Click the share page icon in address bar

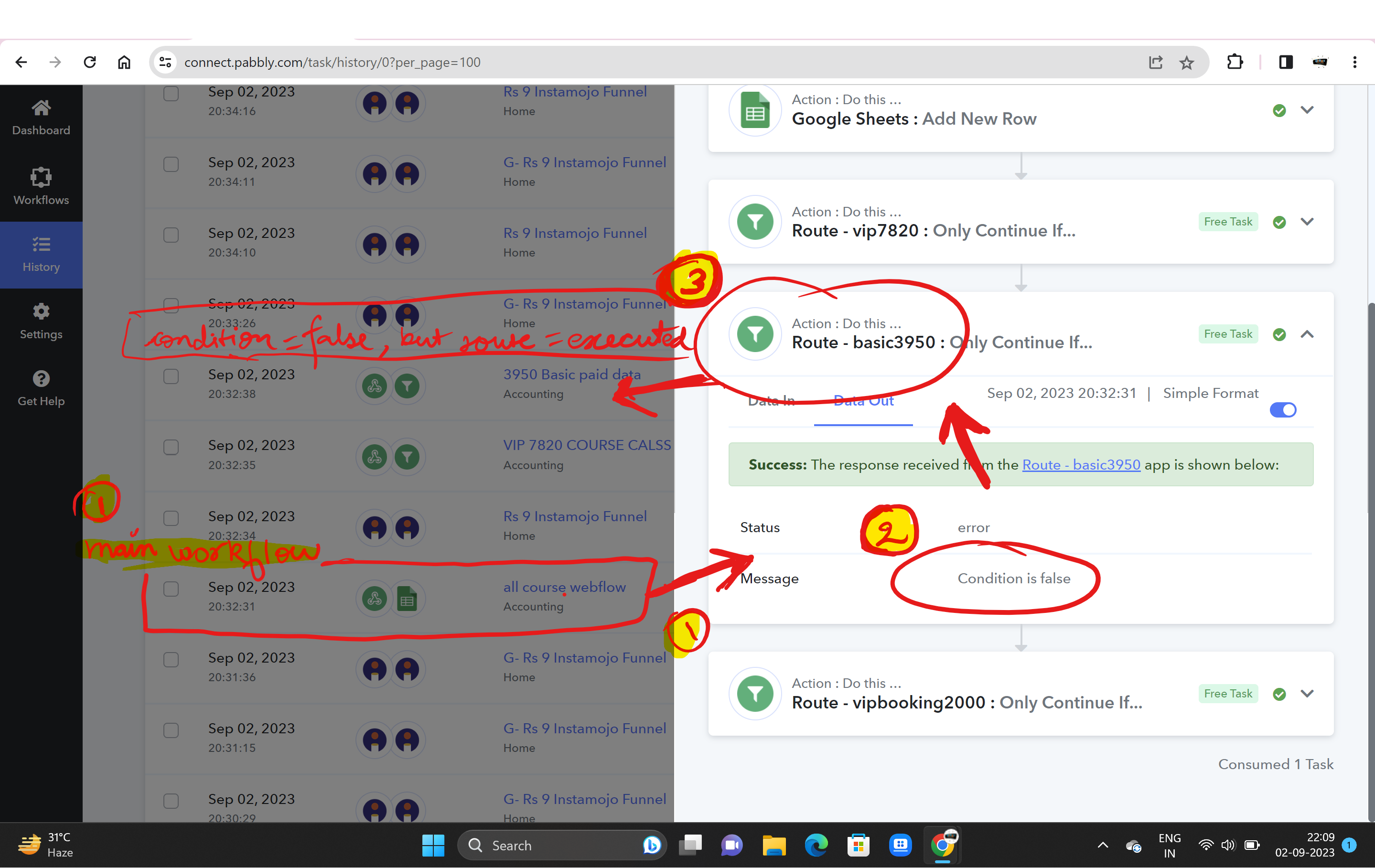pos(1155,62)
